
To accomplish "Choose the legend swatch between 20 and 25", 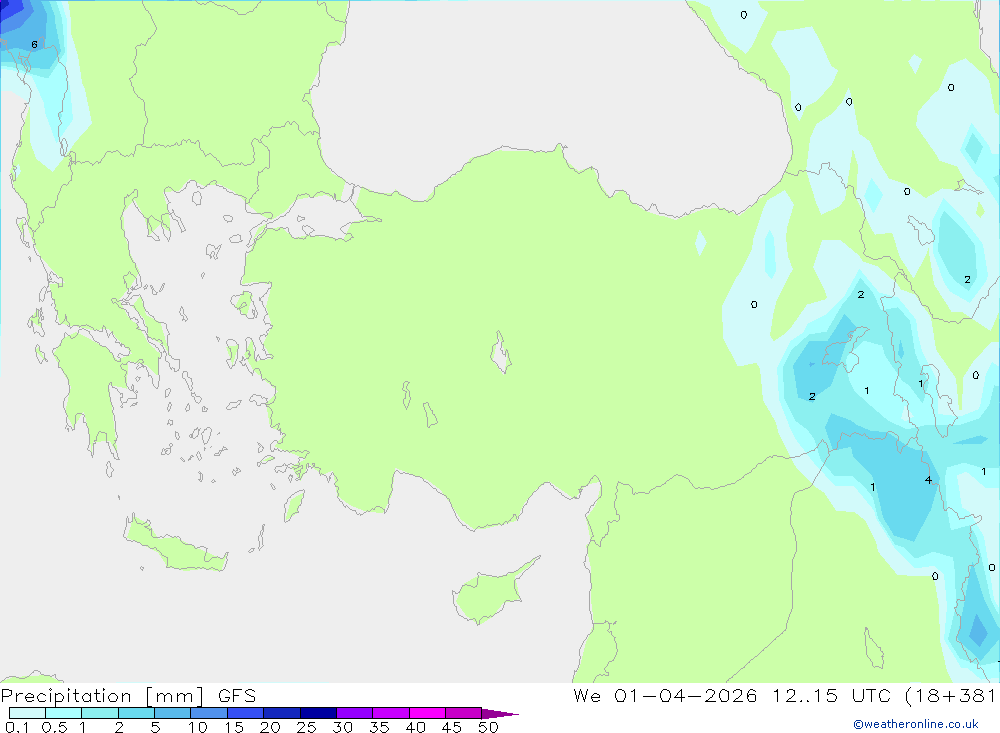I will coord(282,713).
